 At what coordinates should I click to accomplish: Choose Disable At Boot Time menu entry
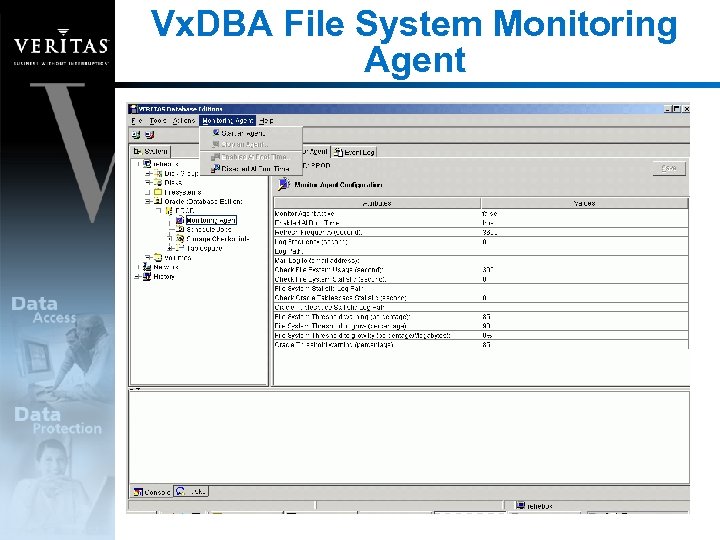(251, 169)
